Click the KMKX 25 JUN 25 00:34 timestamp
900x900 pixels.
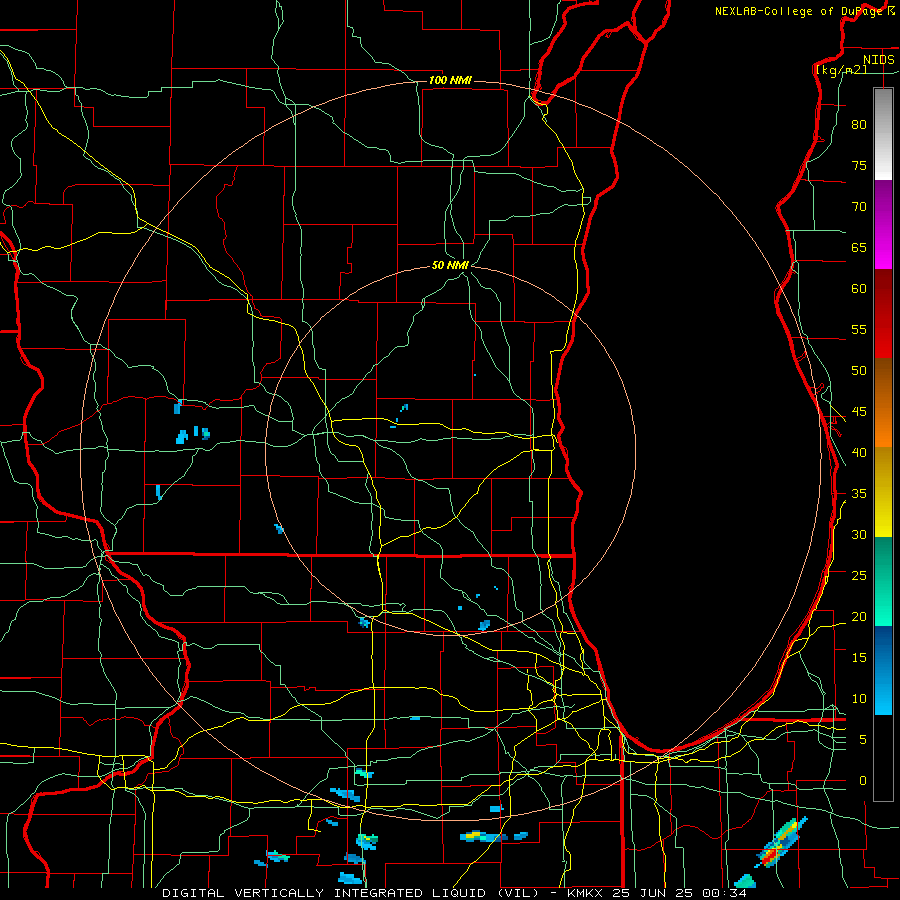(x=657, y=893)
